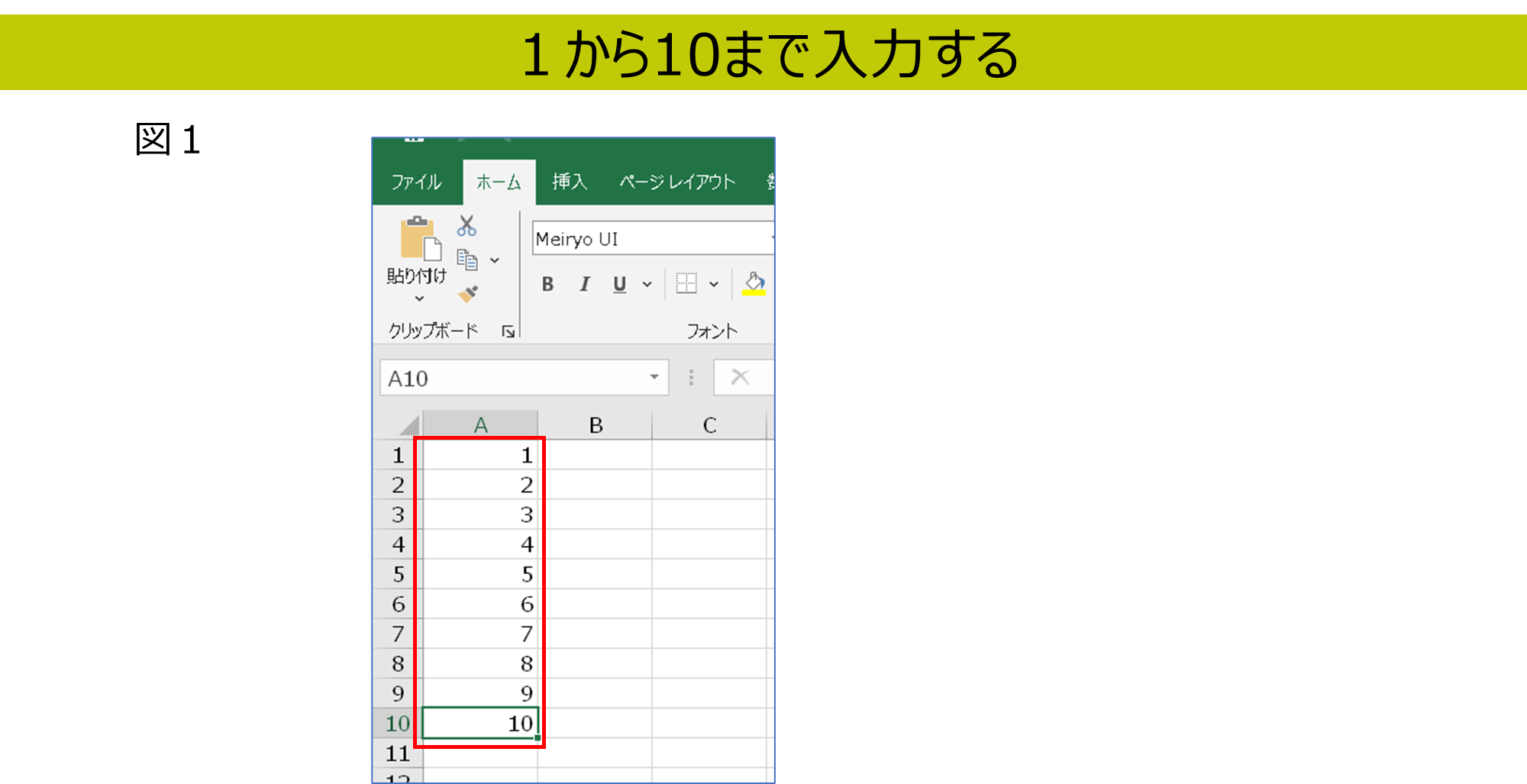Image resolution: width=1527 pixels, height=784 pixels.
Task: Click the Paste clipboard icon
Action: click(x=420, y=238)
